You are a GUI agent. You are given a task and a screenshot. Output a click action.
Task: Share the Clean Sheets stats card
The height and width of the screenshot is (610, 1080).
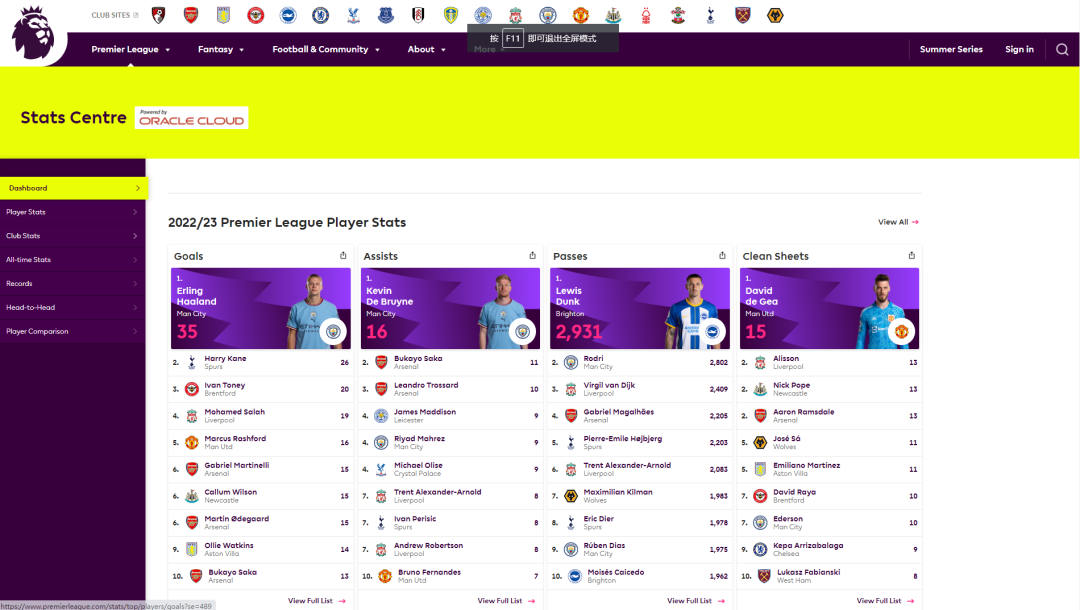pyautogui.click(x=911, y=255)
